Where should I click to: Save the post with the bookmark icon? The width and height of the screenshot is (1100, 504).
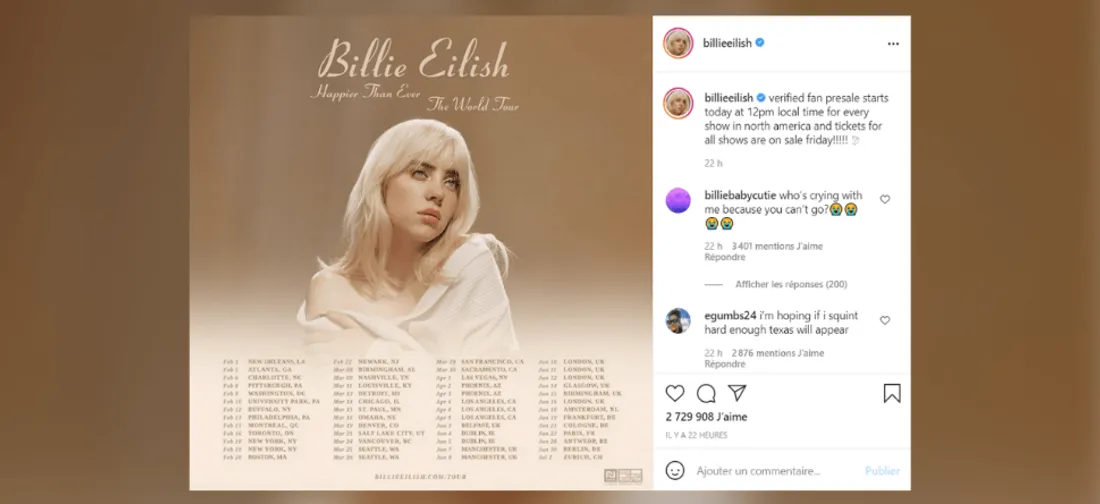(x=892, y=393)
